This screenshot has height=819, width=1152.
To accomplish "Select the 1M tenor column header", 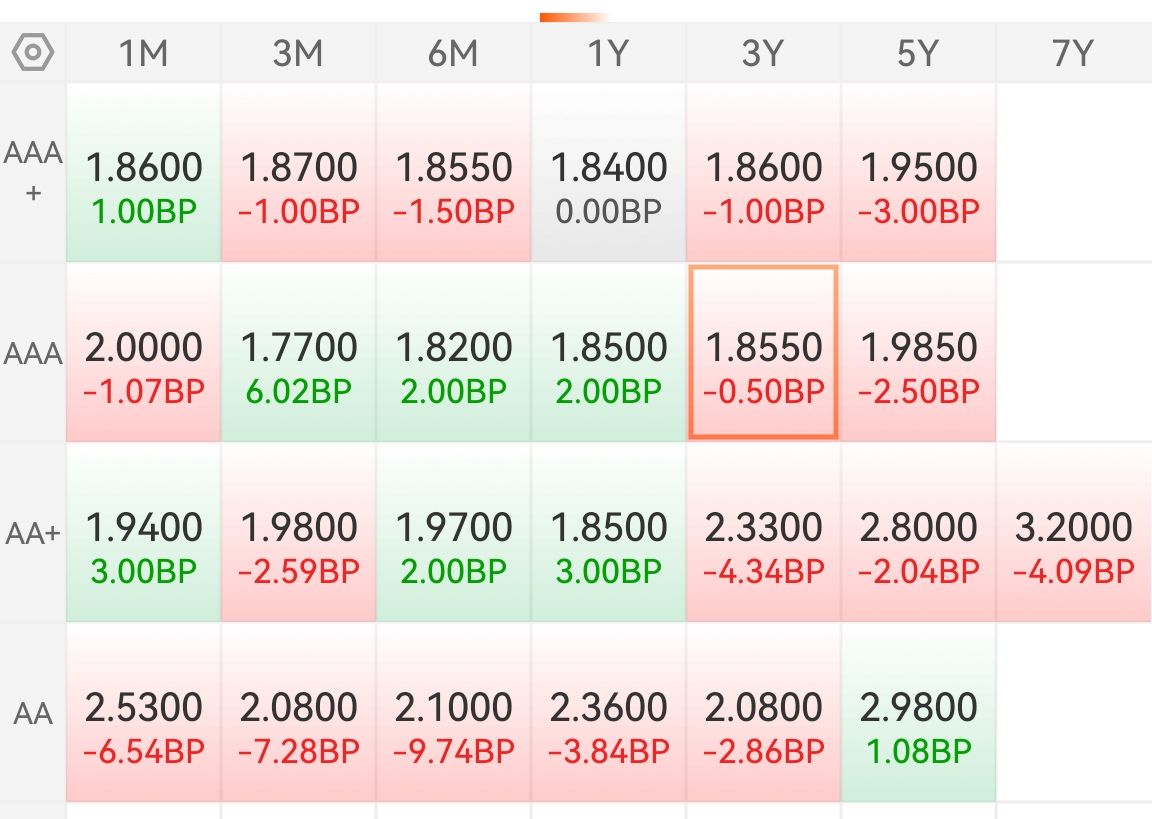I will (143, 53).
